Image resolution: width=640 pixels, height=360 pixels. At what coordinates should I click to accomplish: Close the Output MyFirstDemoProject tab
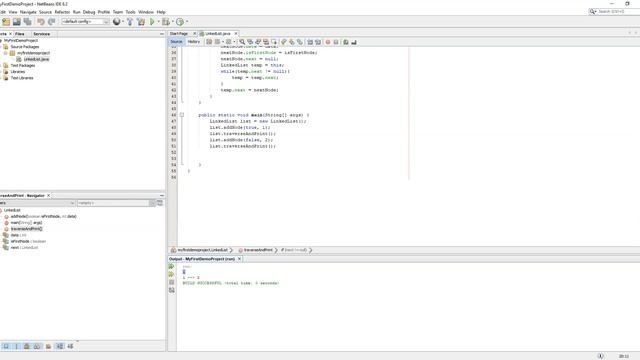tap(240, 259)
